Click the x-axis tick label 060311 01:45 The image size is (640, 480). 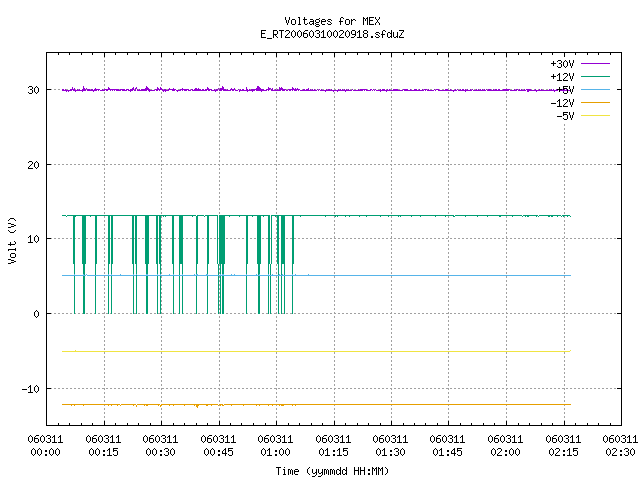tap(448, 446)
